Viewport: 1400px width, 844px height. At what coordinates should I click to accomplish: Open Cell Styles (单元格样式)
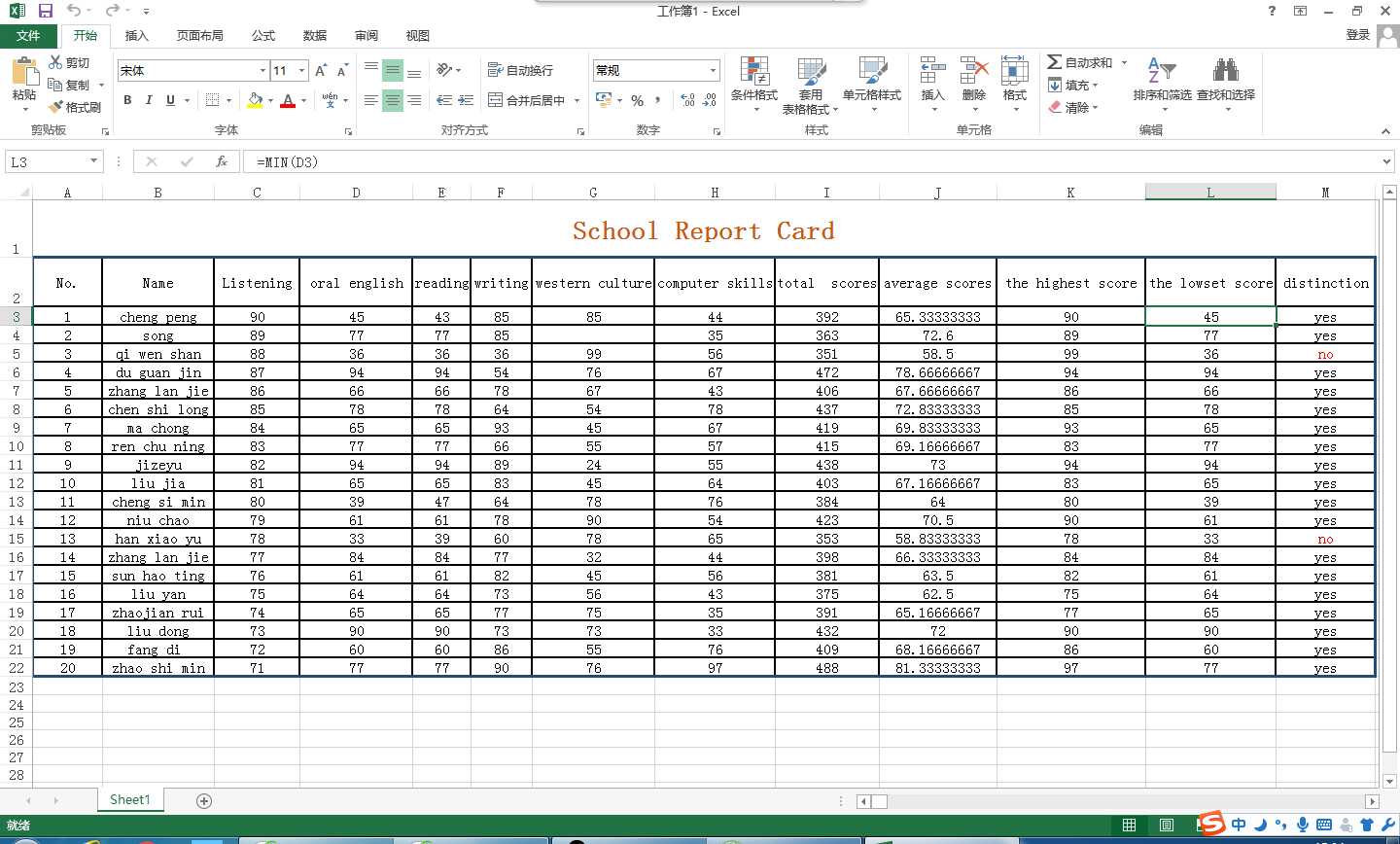[x=872, y=84]
